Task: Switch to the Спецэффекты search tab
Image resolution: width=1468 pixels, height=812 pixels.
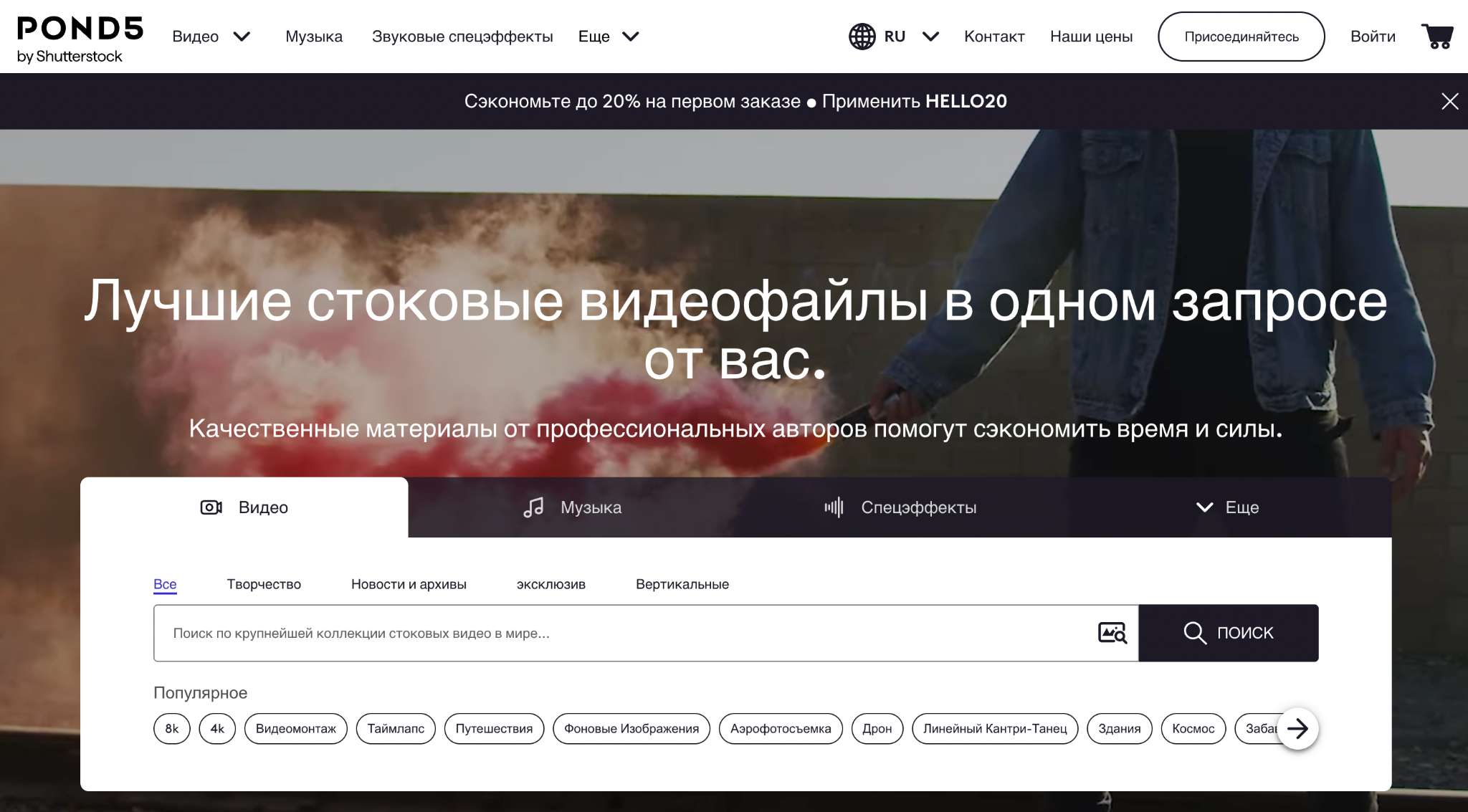Action: pyautogui.click(x=917, y=507)
